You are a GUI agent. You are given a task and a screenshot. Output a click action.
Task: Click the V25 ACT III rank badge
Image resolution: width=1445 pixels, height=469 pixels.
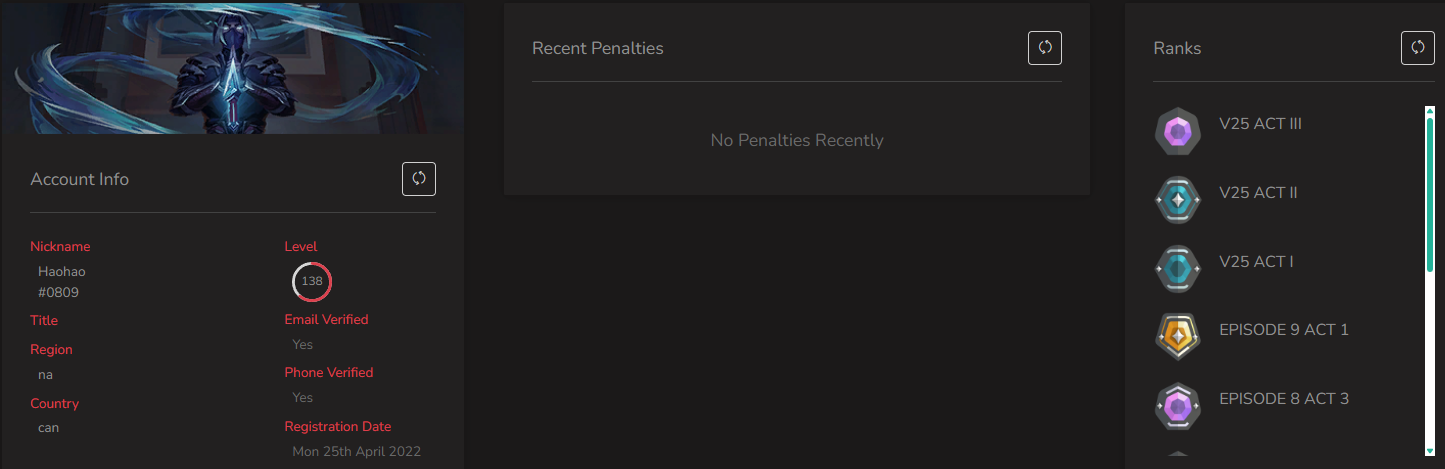coord(1177,131)
